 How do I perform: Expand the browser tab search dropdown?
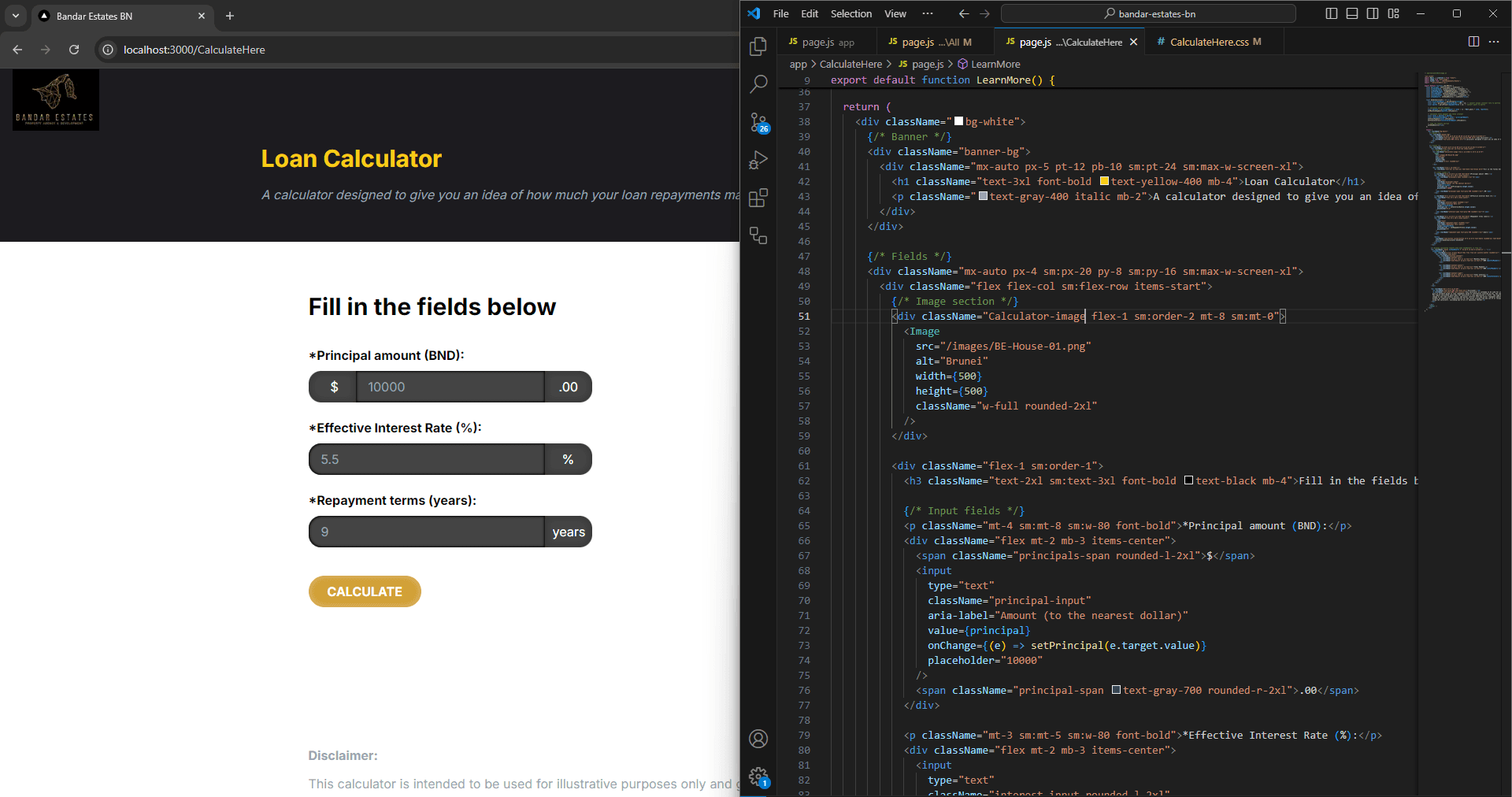pyautogui.click(x=16, y=16)
